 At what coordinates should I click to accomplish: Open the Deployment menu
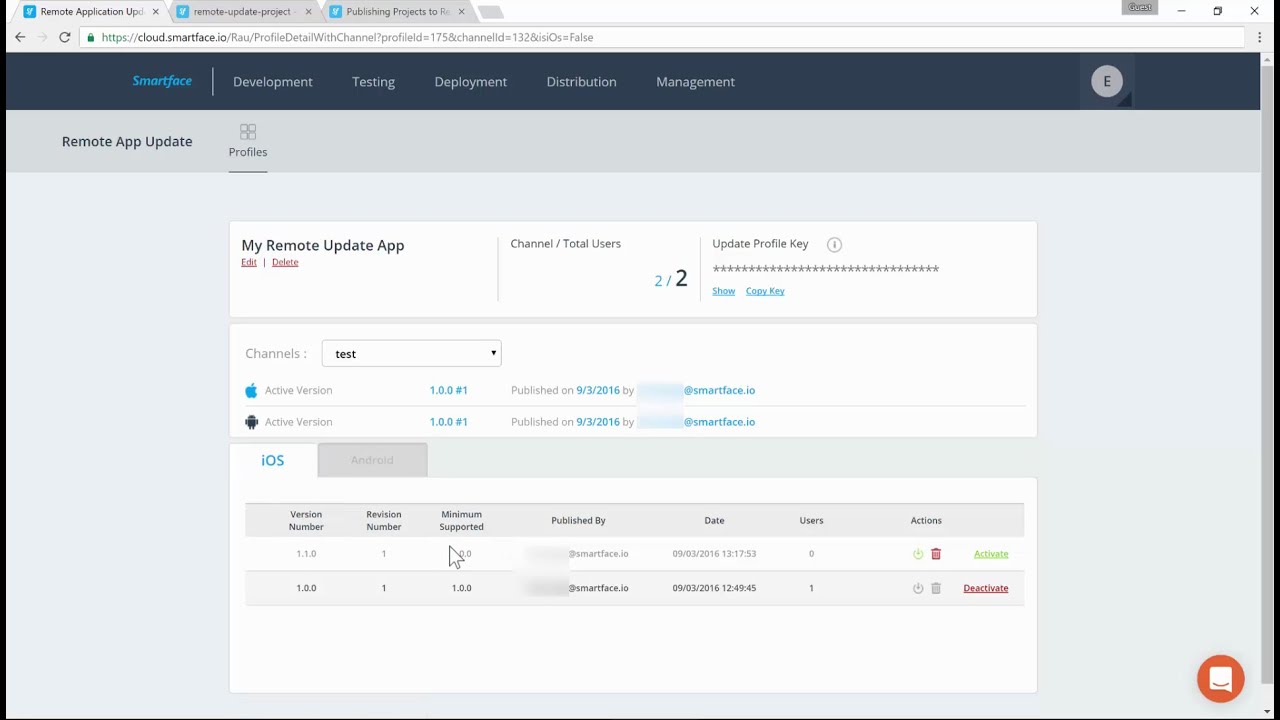click(x=470, y=82)
